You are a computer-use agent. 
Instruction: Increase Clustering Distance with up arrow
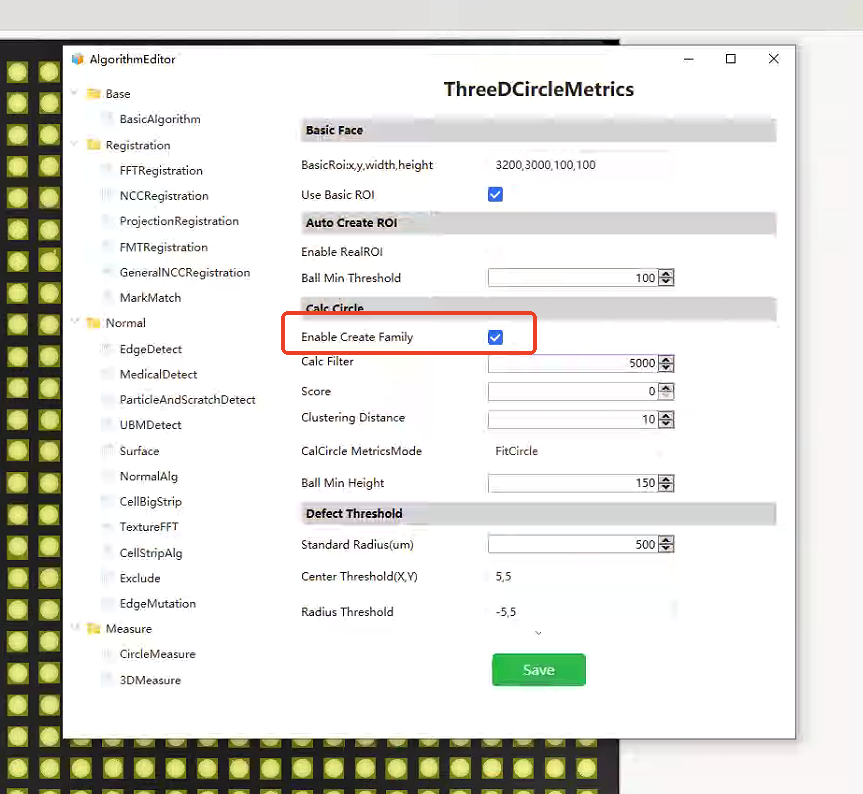(x=666, y=415)
